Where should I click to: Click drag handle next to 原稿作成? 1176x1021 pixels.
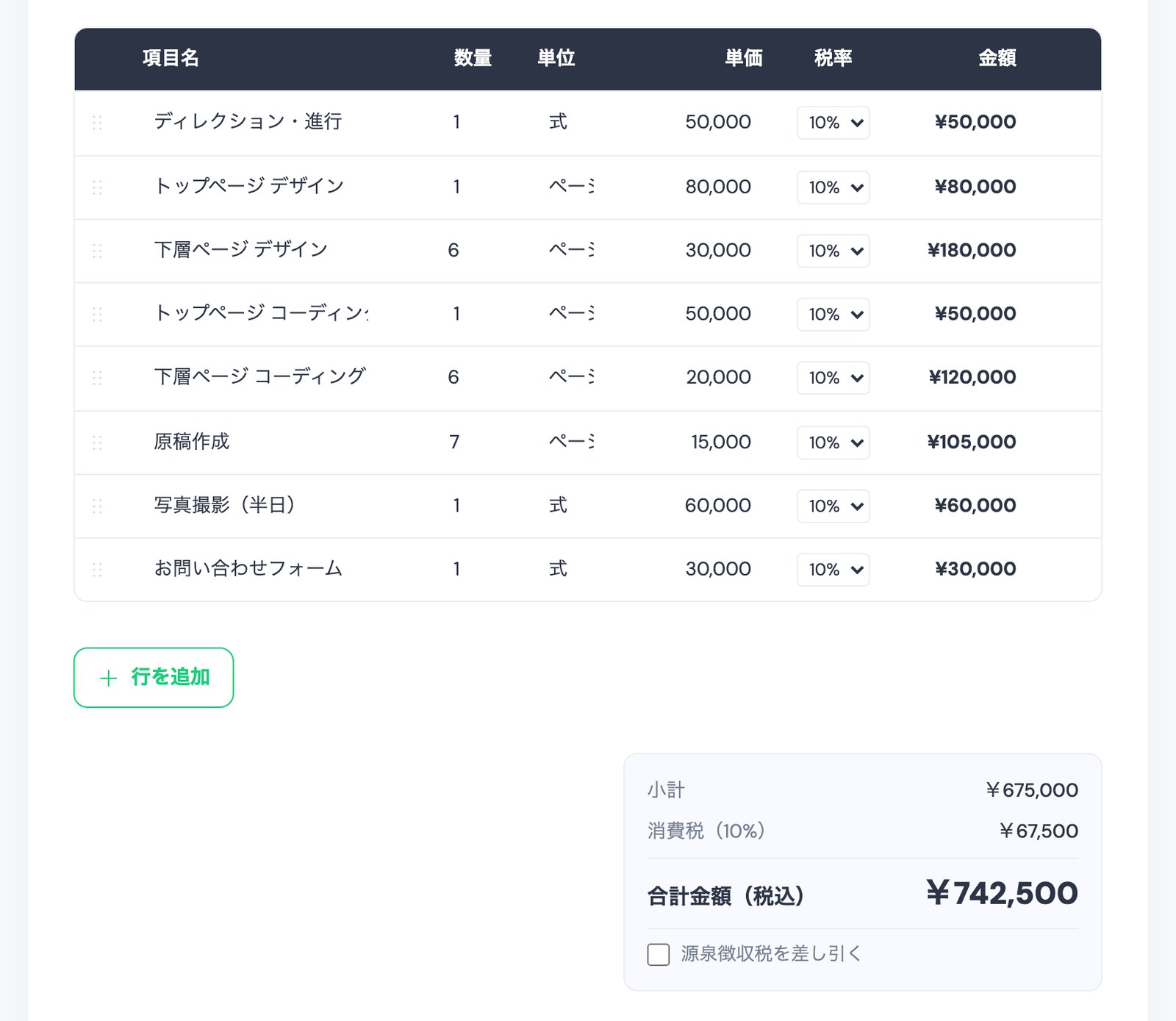(97, 443)
